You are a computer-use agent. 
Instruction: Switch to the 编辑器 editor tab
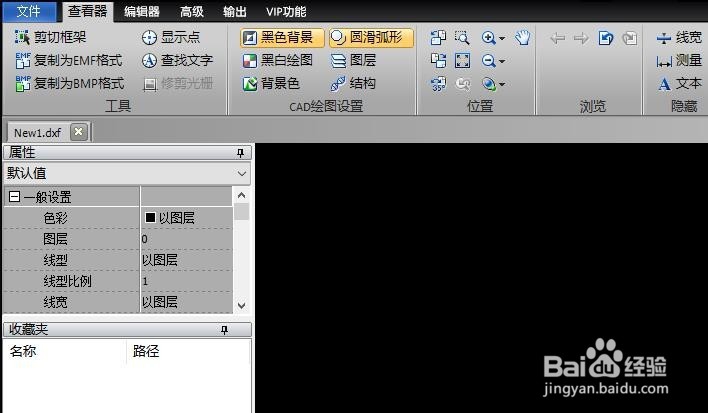click(142, 11)
